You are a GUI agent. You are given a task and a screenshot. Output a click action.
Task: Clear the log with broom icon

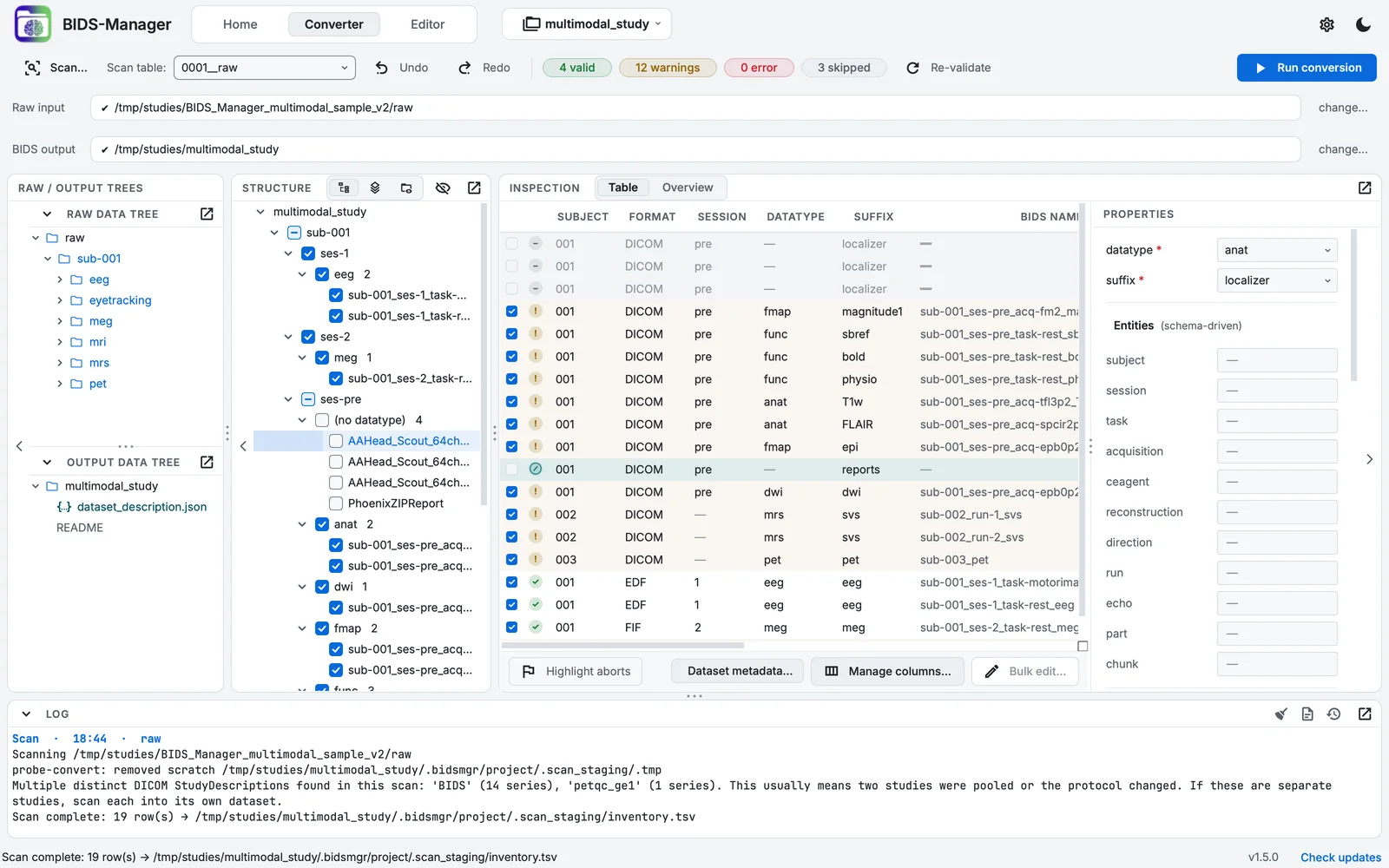[1280, 713]
